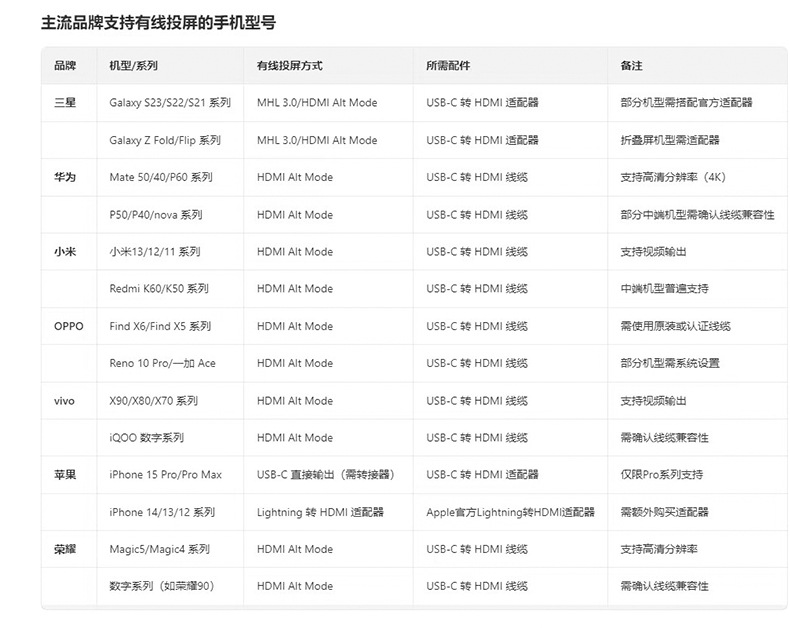Click 仅限Pro系列支持 note

pos(662,475)
